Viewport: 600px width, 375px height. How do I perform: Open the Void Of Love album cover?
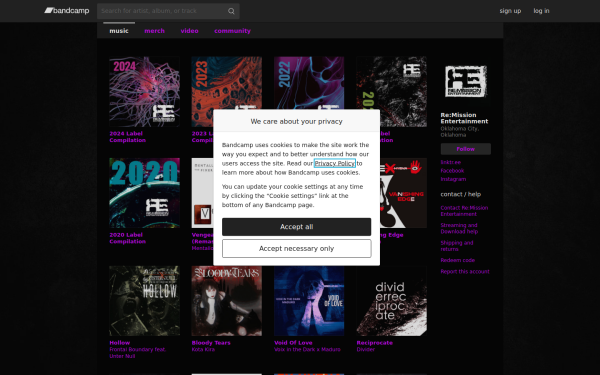pos(309,301)
